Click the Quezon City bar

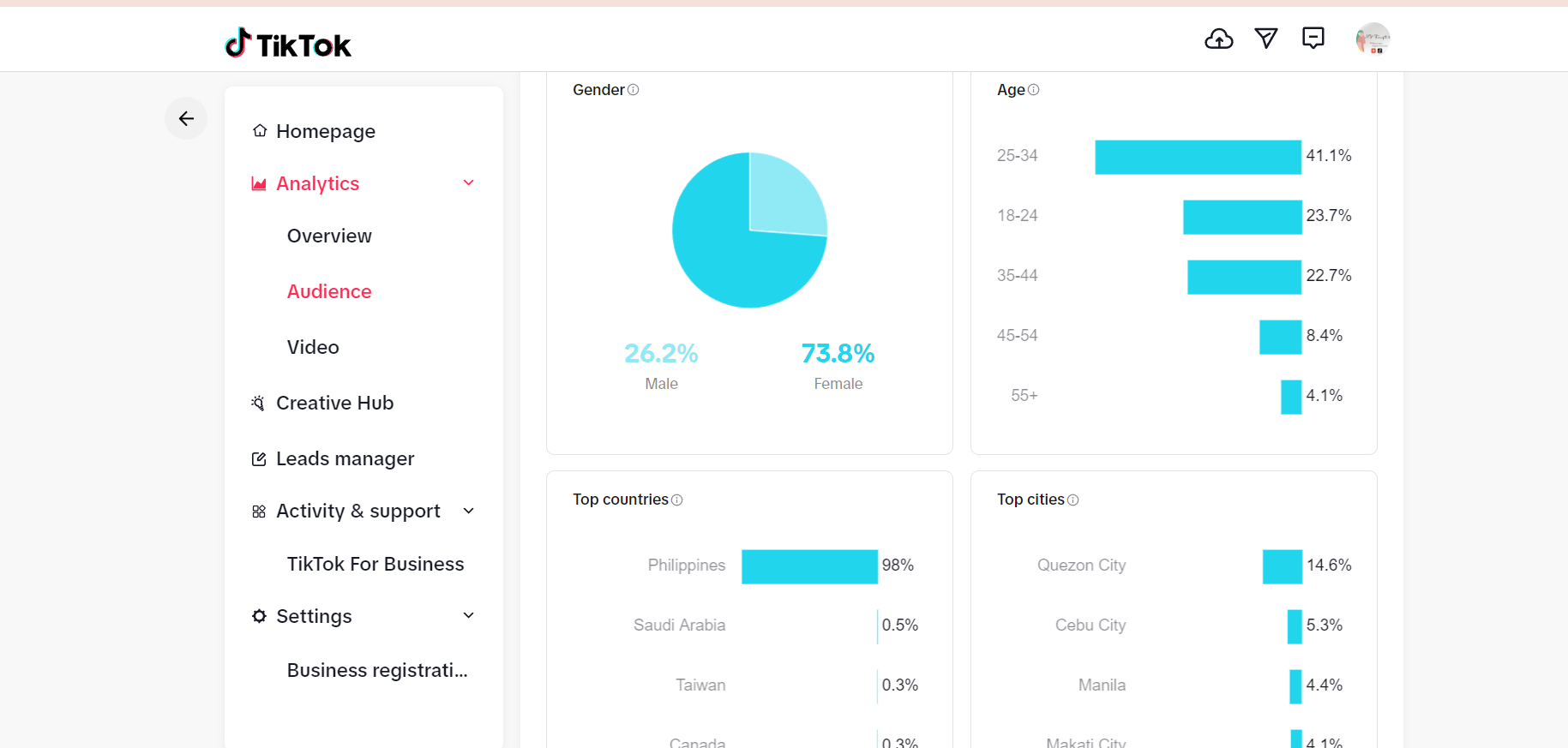pos(1283,566)
